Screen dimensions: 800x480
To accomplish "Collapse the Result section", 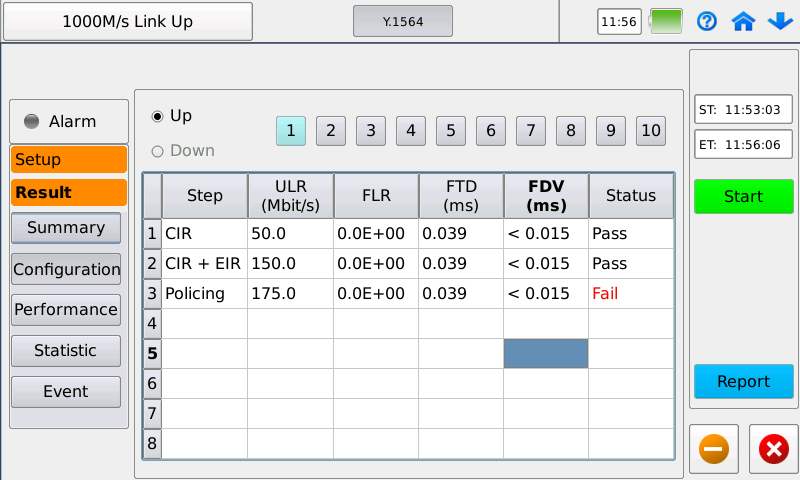I will pyautogui.click(x=68, y=192).
